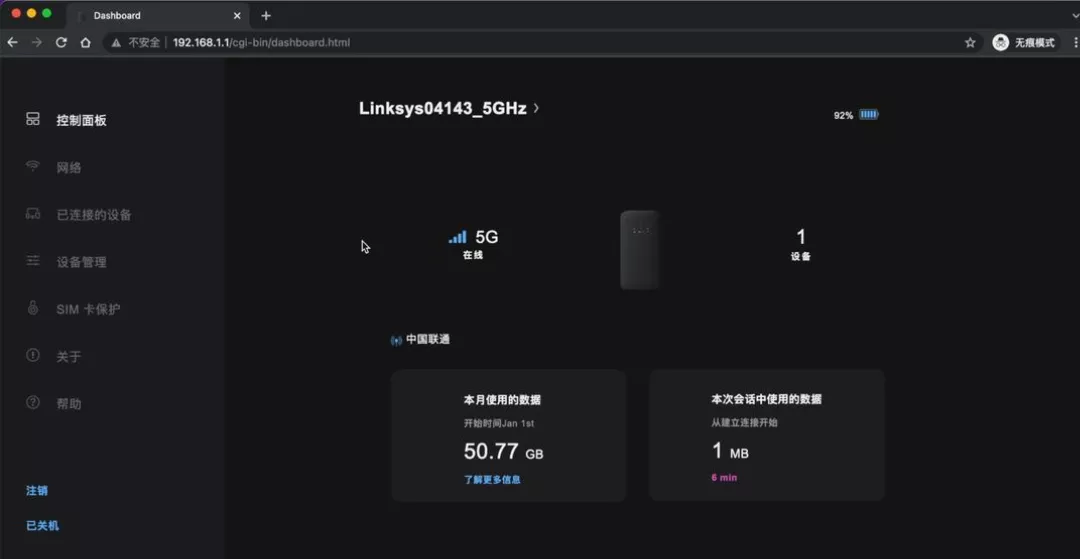Click the 本月使用的数据 heading
The width and height of the screenshot is (1080, 559).
(502, 400)
